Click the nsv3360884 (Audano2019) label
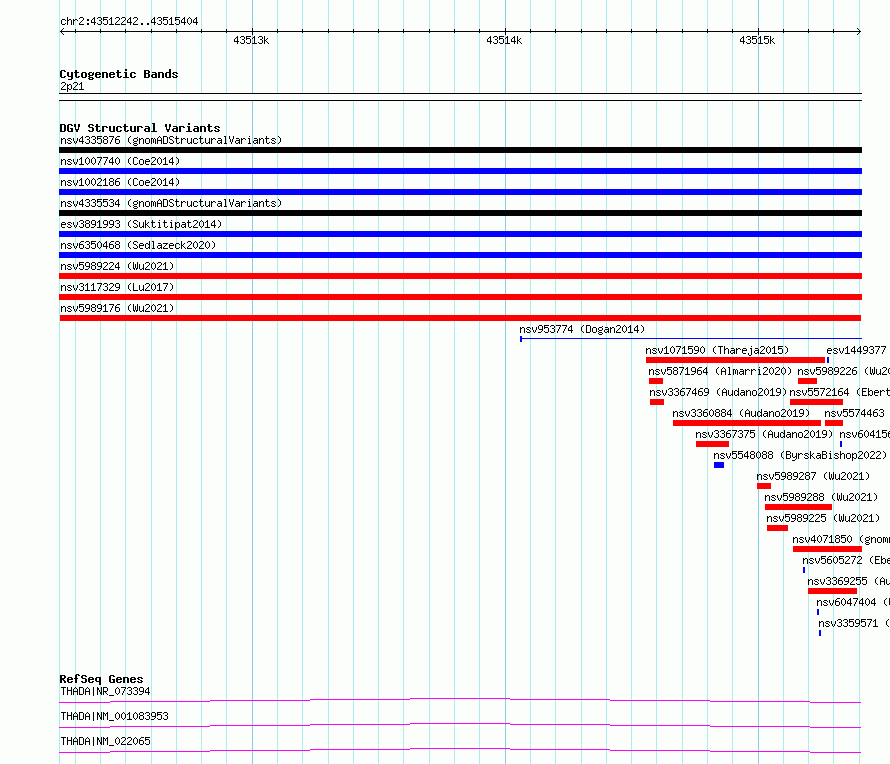The height and width of the screenshot is (764, 890). 741,413
